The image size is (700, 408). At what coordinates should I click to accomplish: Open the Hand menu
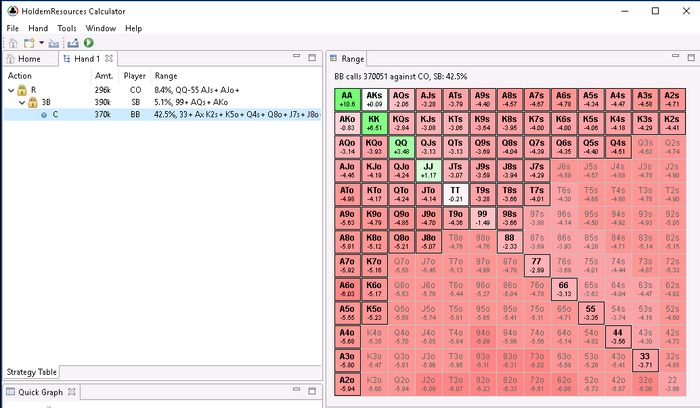tap(38, 28)
